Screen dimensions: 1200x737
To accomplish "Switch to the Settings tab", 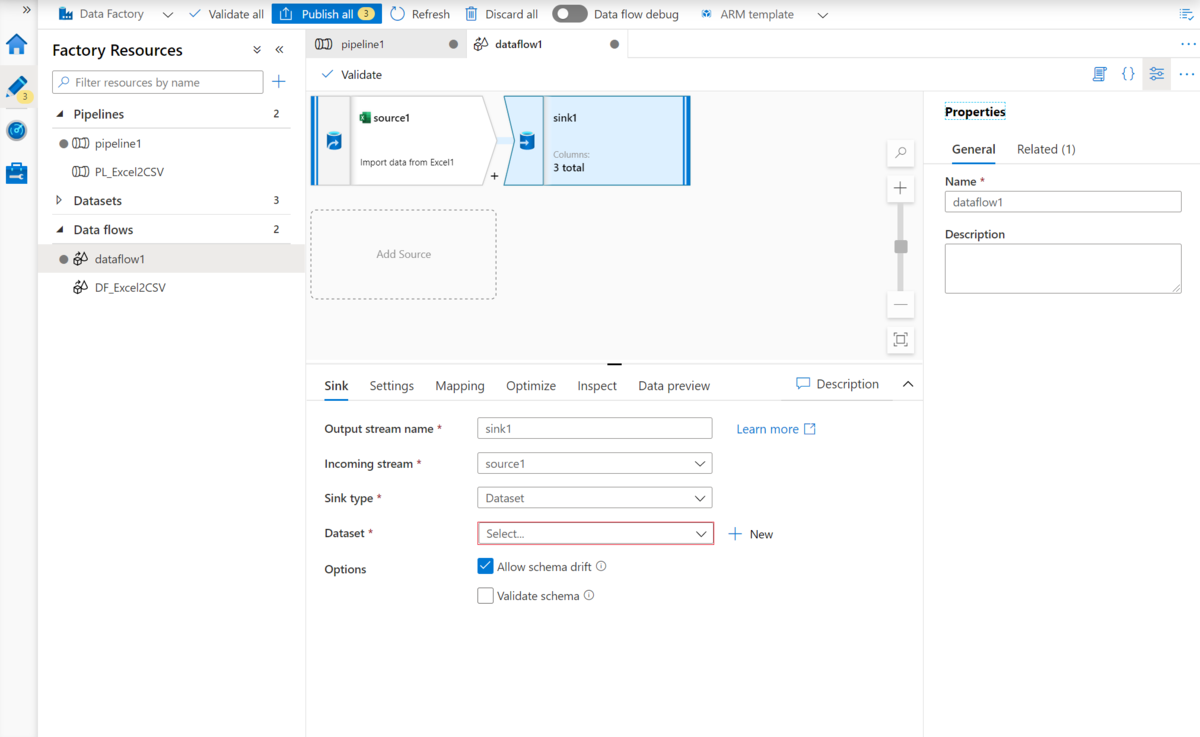I will click(391, 386).
